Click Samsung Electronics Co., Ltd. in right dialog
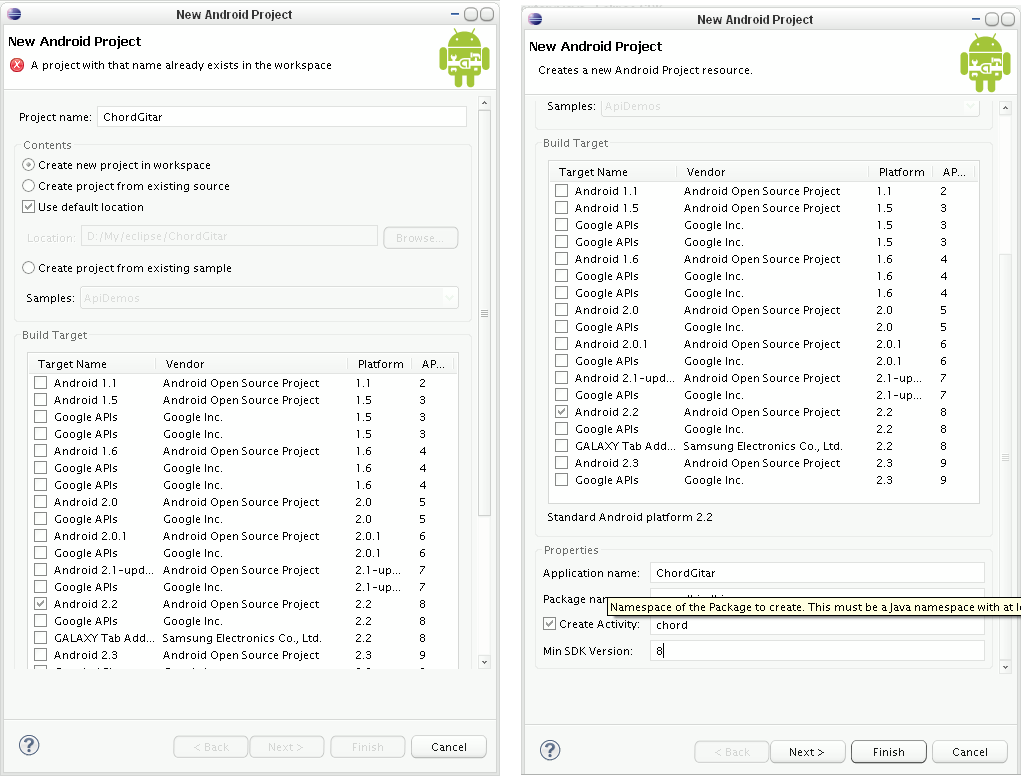 (763, 446)
